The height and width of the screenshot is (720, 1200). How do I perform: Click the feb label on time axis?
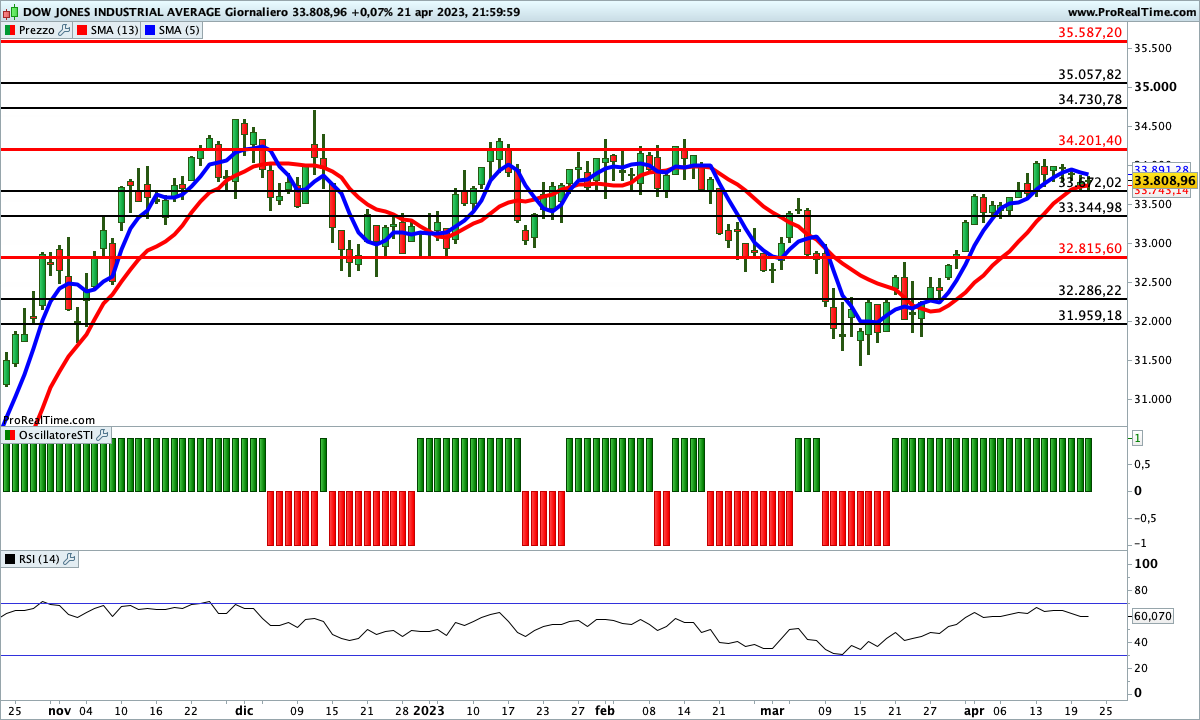pyautogui.click(x=604, y=710)
